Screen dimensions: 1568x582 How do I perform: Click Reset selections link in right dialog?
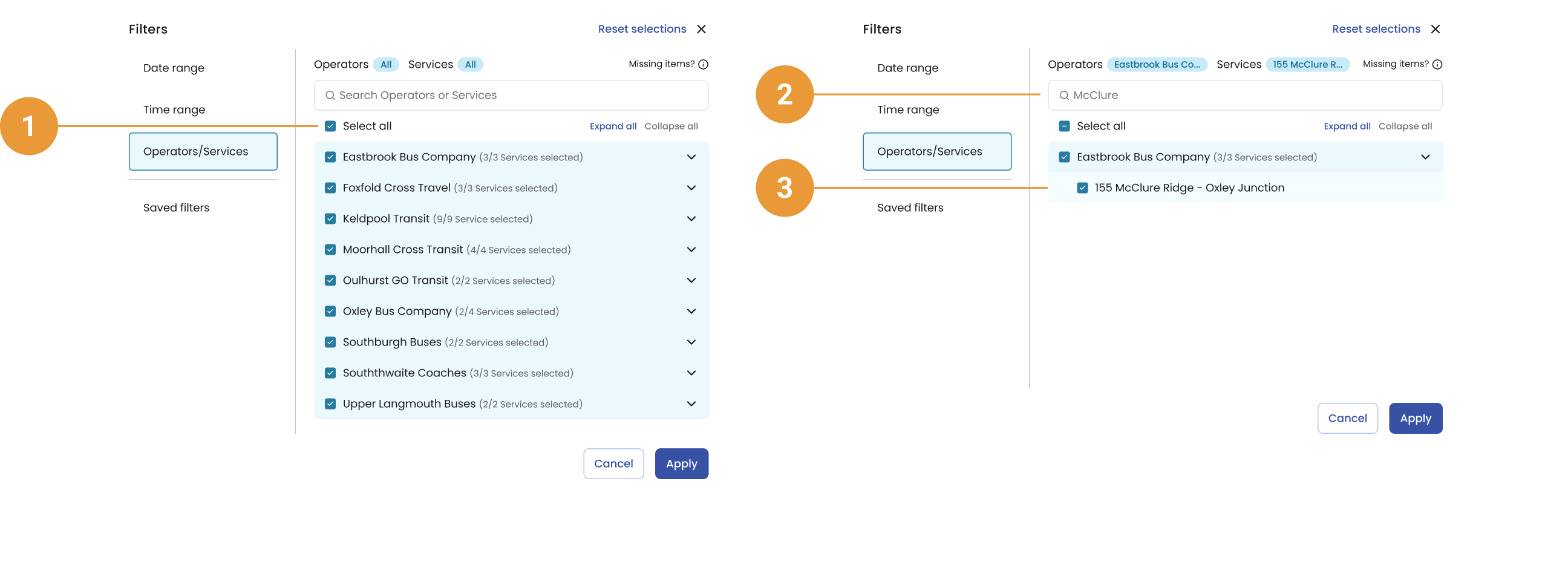[x=1376, y=29]
